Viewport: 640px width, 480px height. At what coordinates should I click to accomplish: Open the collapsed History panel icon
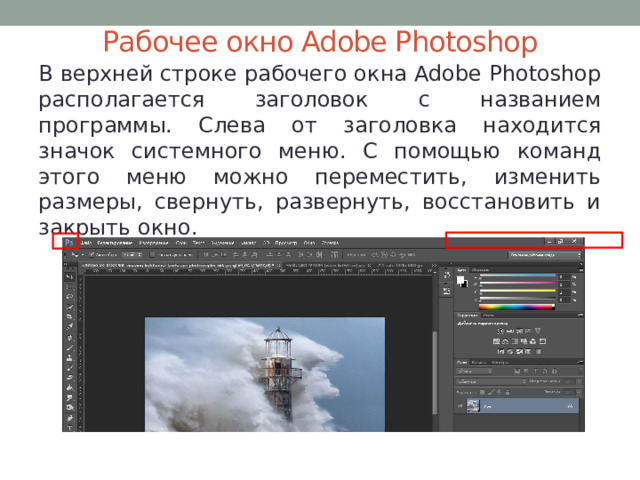point(447,276)
